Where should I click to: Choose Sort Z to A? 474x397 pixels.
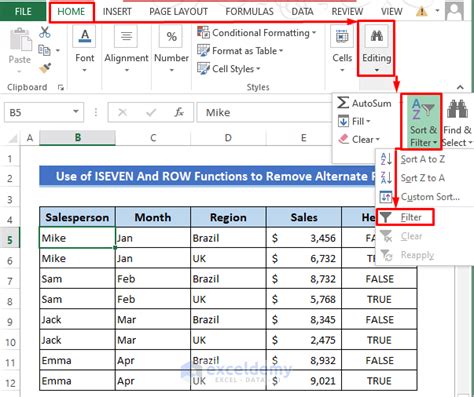(x=423, y=178)
